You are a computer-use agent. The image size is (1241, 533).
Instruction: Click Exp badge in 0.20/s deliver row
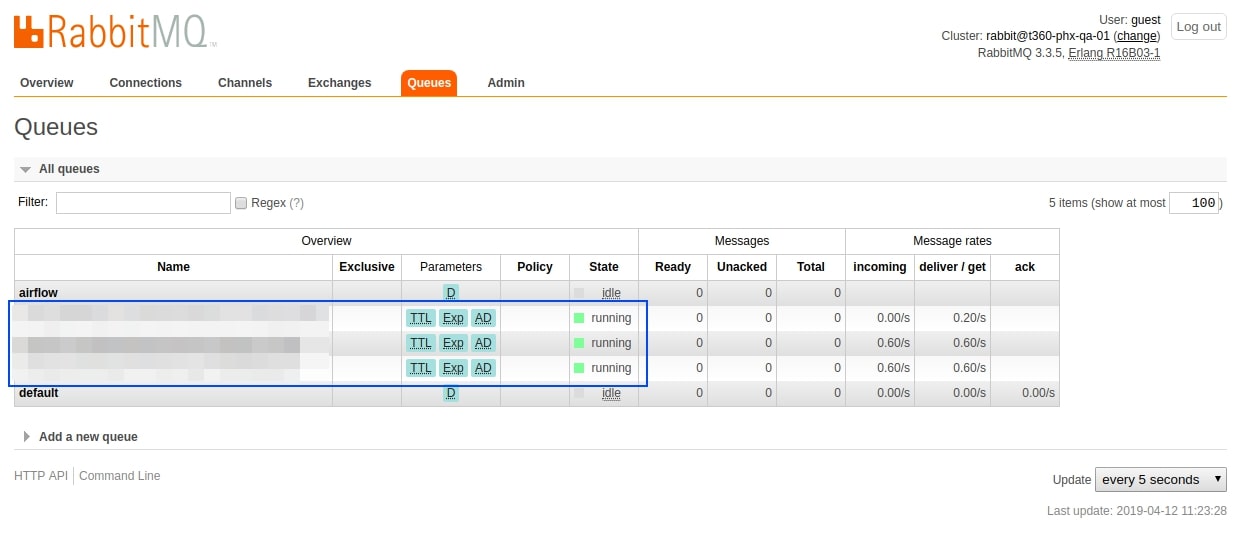pyautogui.click(x=453, y=318)
